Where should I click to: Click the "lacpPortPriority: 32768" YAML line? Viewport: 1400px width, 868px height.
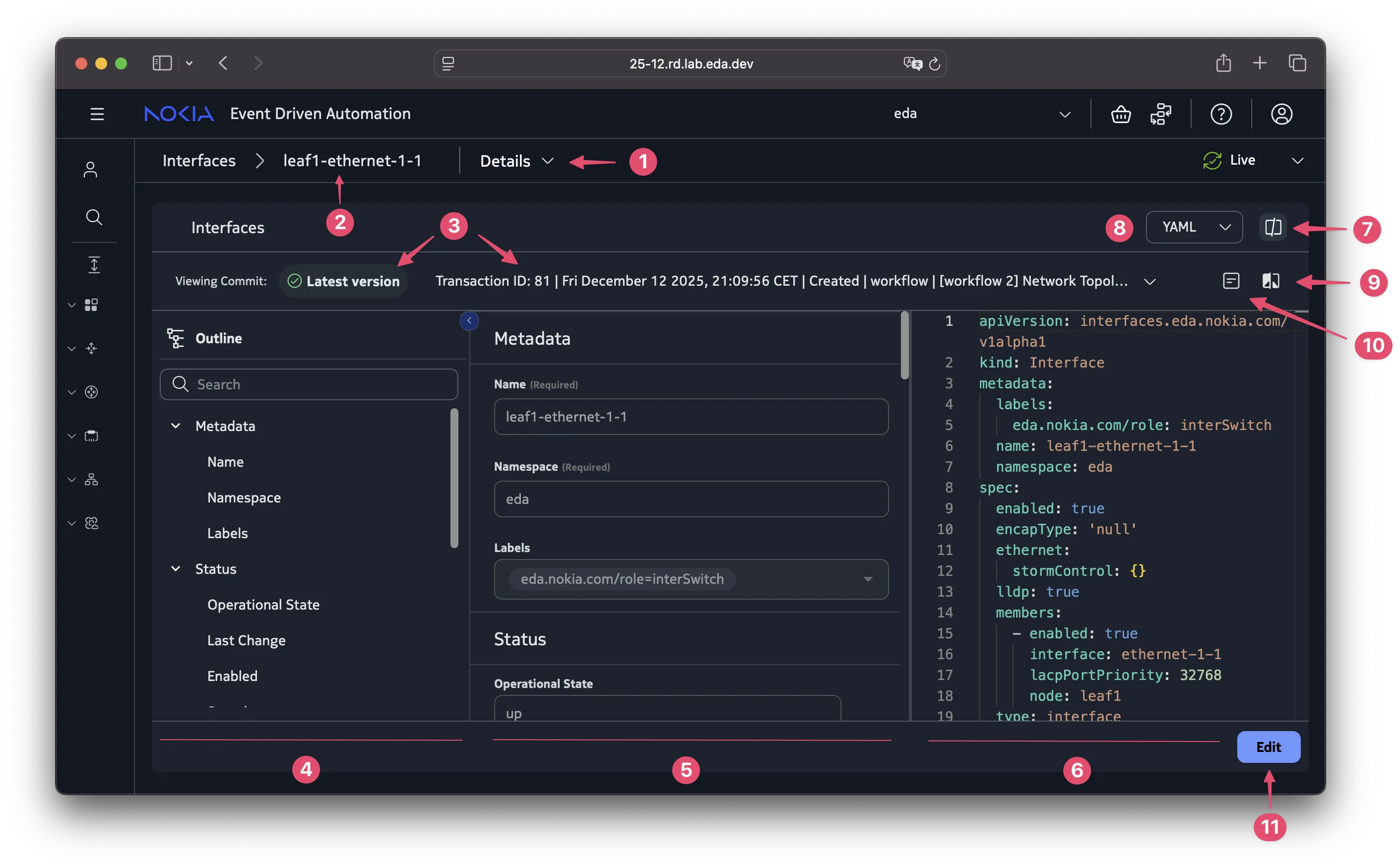(x=1125, y=675)
